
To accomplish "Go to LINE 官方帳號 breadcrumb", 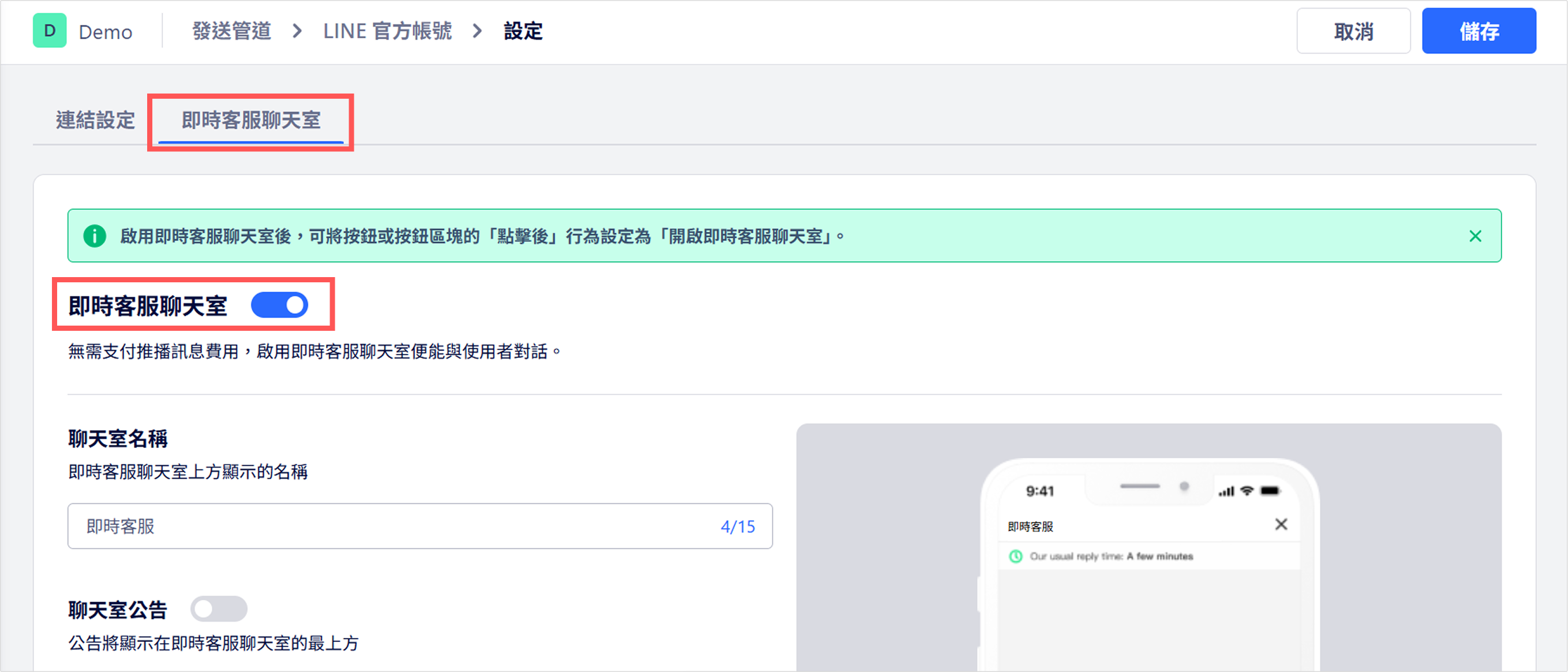I will click(x=387, y=31).
